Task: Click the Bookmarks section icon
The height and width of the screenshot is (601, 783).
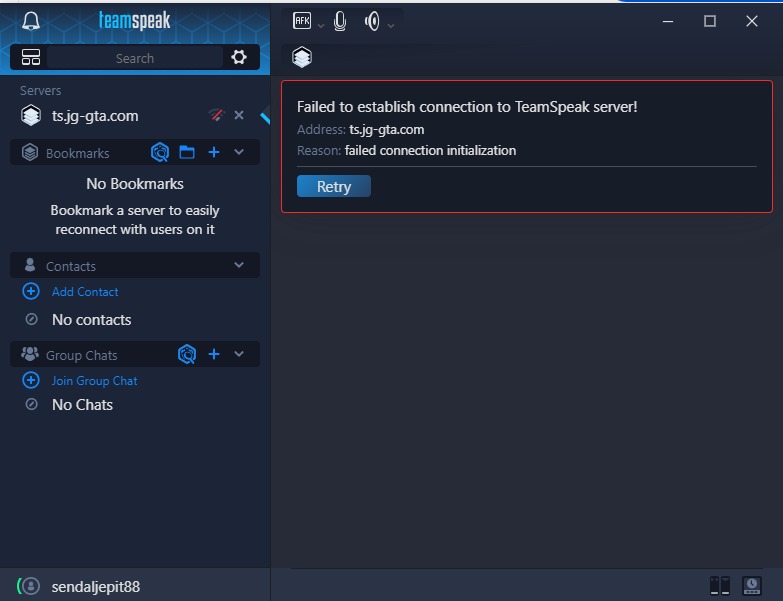Action: pos(30,152)
